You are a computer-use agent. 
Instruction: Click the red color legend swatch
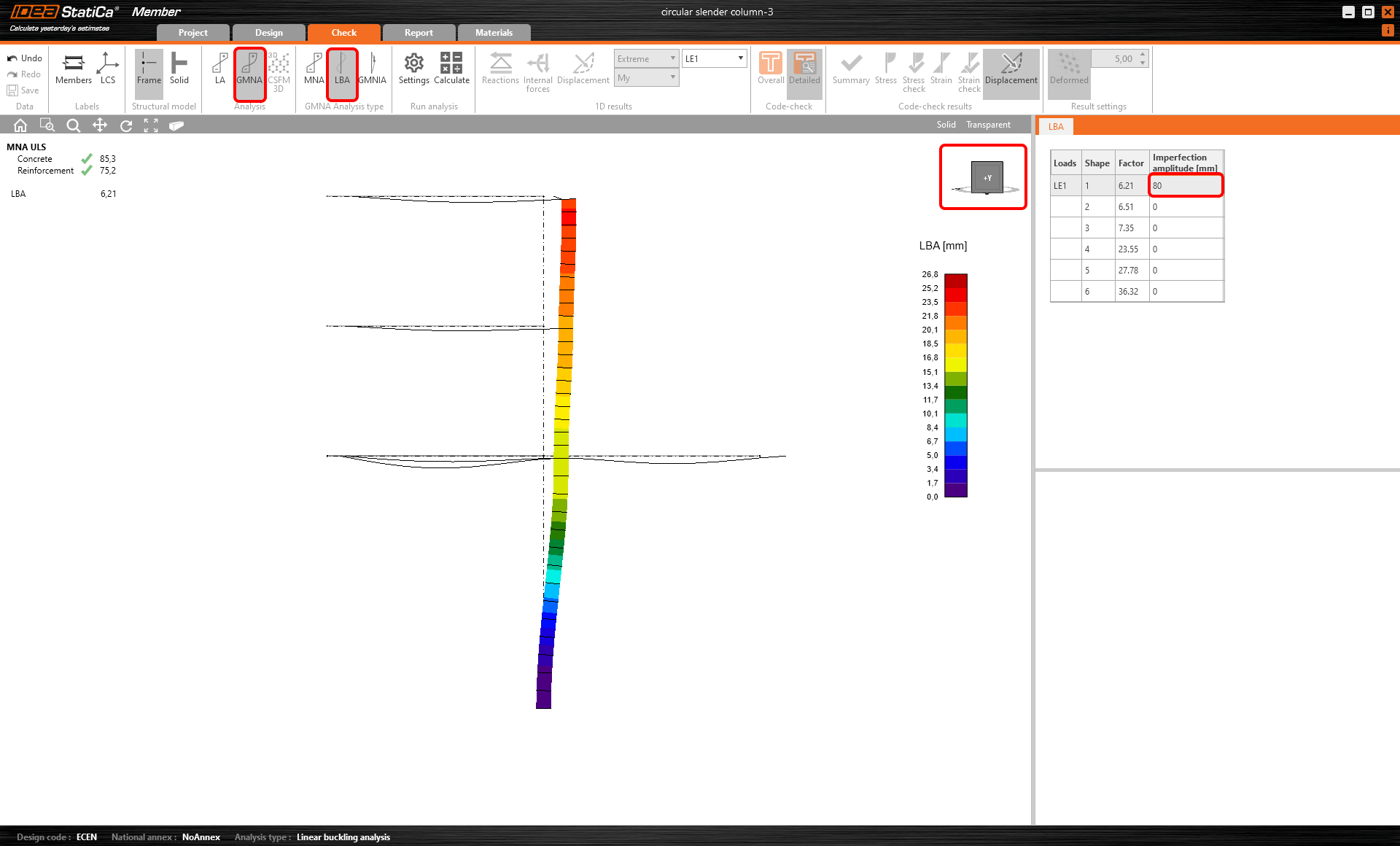point(955,295)
